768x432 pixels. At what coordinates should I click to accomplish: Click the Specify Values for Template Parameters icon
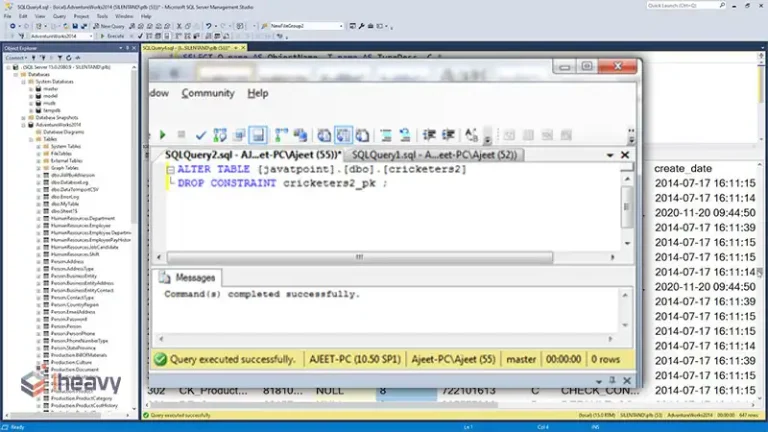coord(471,135)
